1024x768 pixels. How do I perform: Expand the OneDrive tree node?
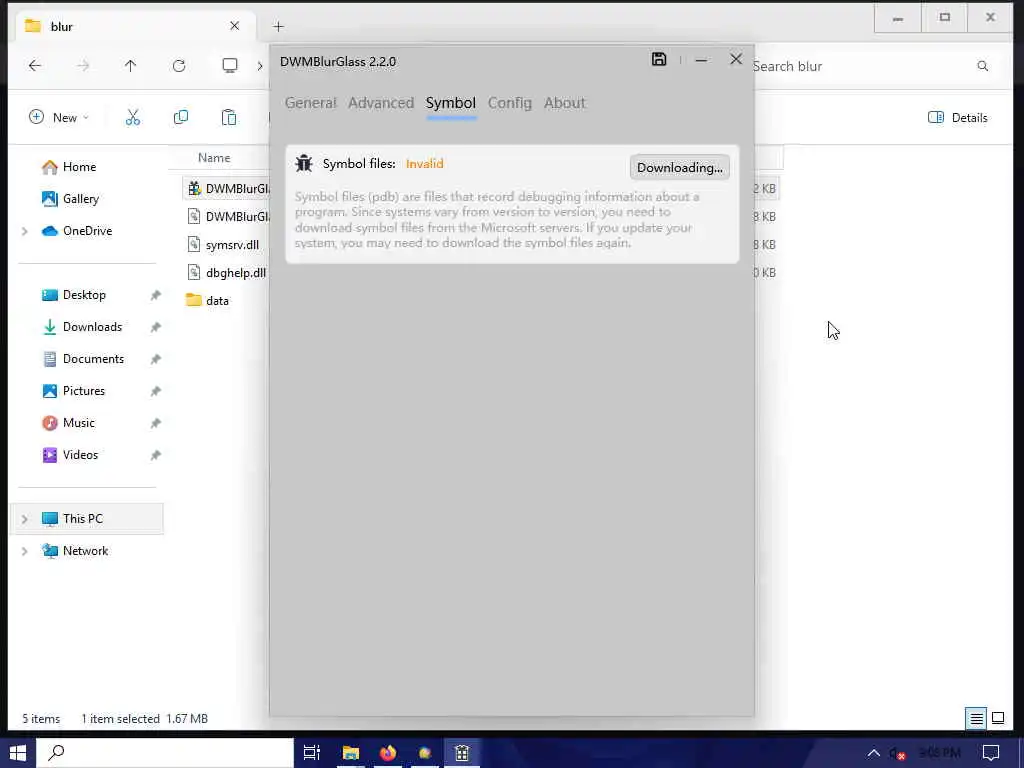click(25, 231)
